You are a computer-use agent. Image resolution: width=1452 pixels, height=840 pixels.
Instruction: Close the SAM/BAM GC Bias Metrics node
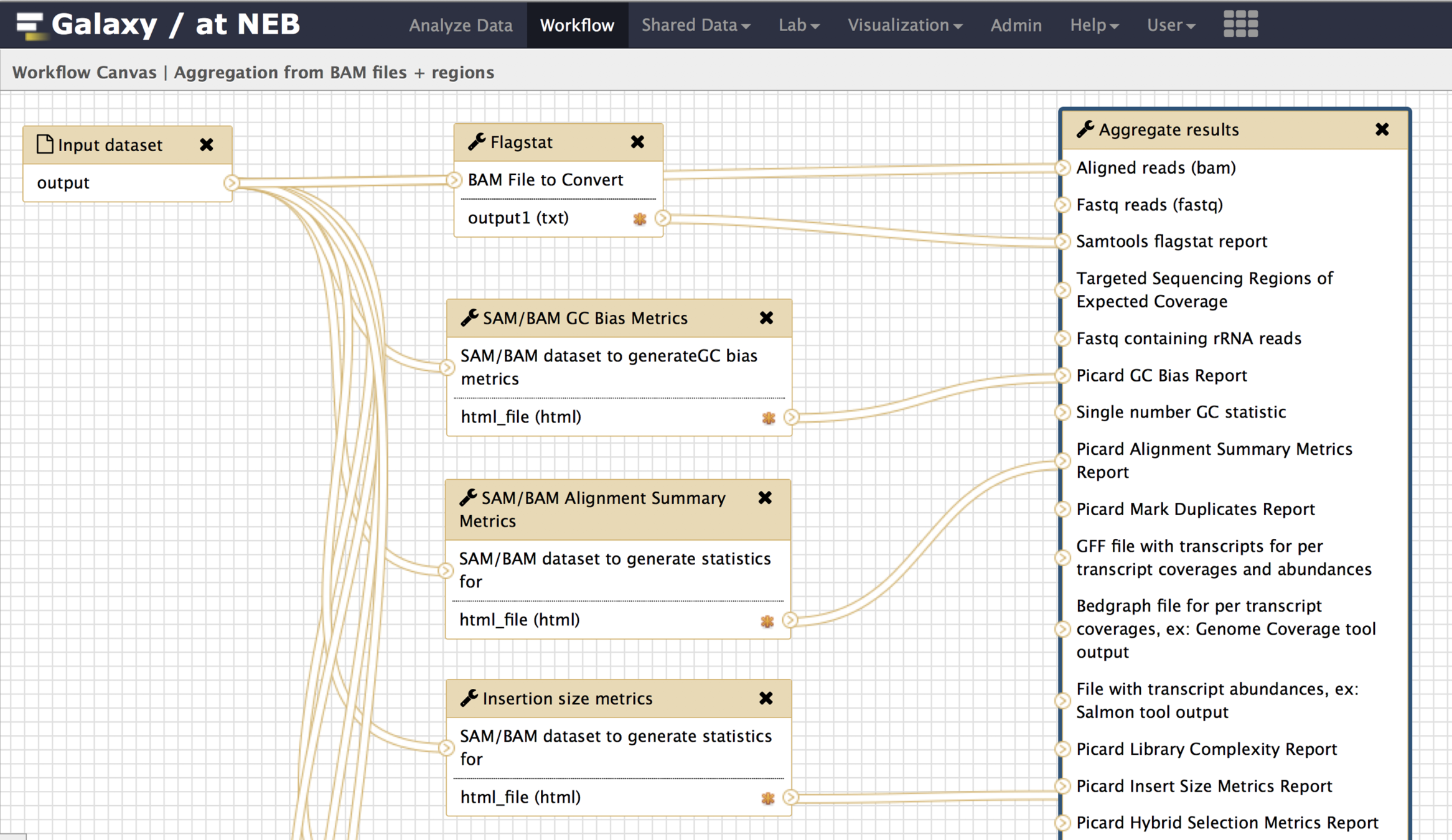coord(766,318)
